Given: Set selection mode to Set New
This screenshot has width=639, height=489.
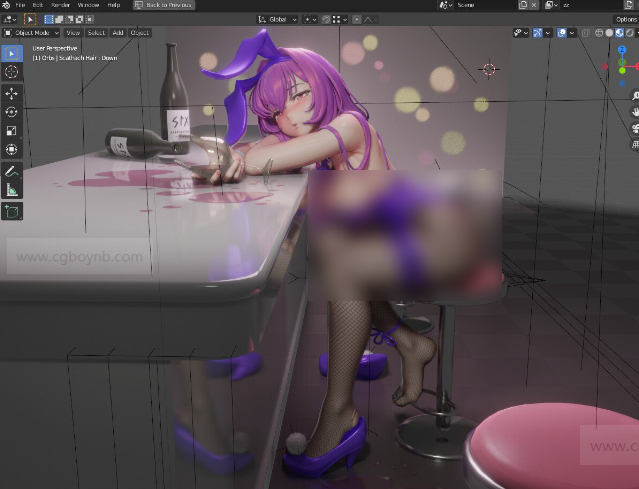Looking at the screenshot, I should (x=49, y=19).
